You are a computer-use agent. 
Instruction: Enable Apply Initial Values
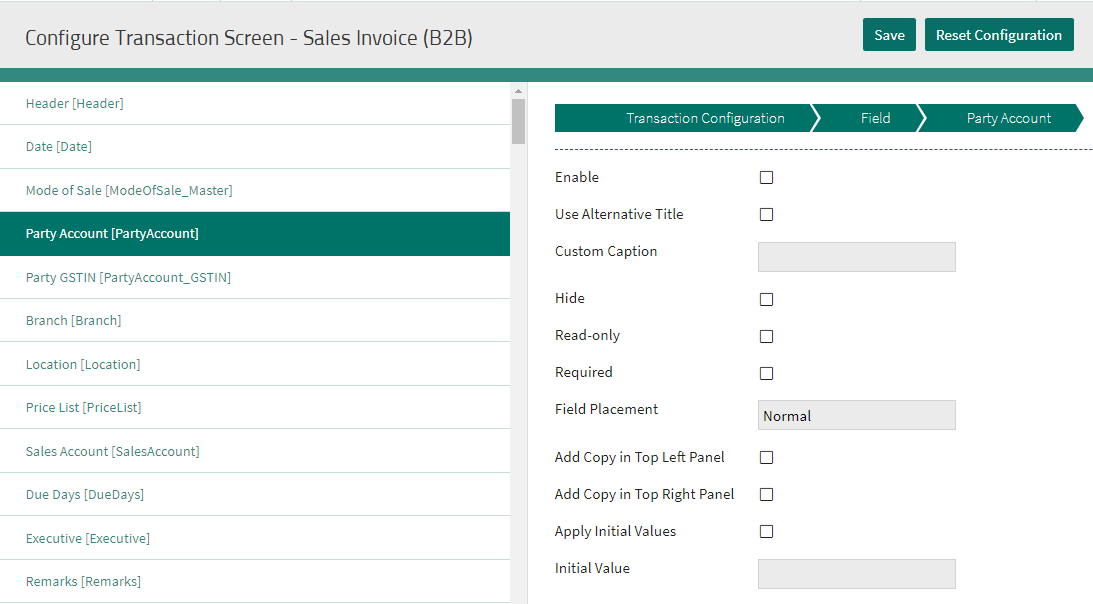tap(766, 531)
